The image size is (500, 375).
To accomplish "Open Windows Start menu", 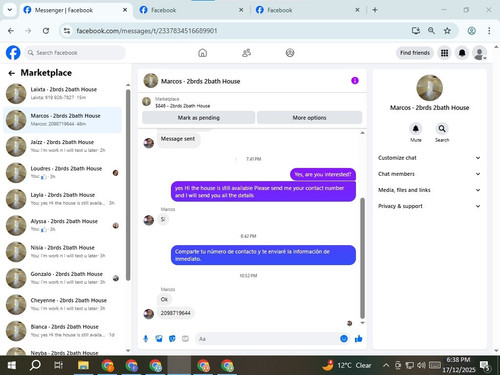I will [x=12, y=365].
